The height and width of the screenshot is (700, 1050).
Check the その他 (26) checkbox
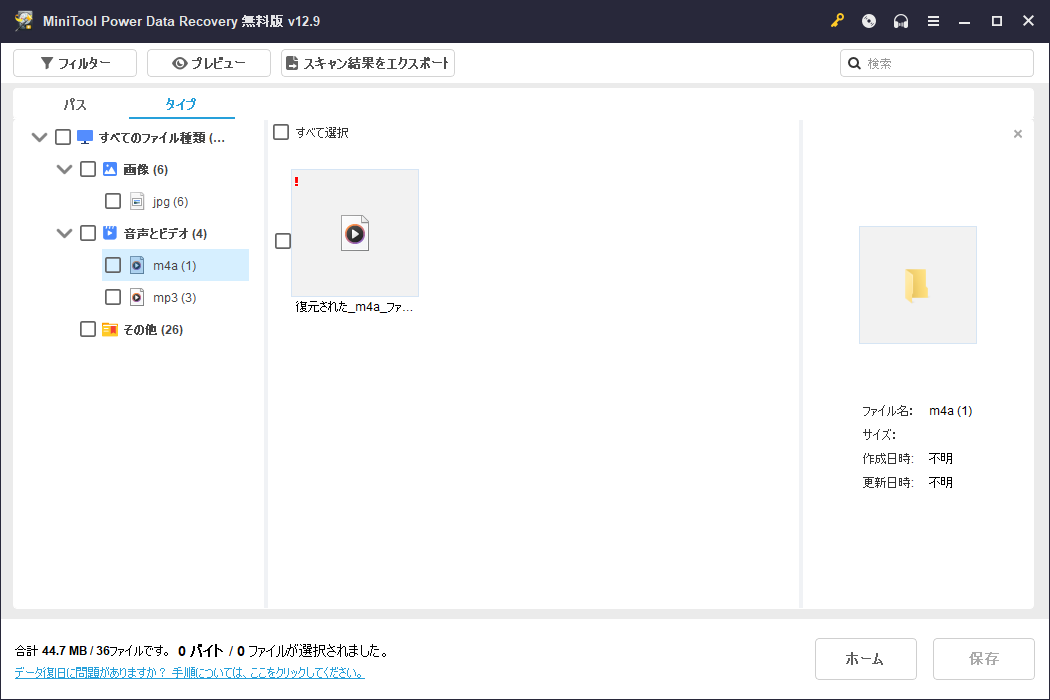point(88,329)
